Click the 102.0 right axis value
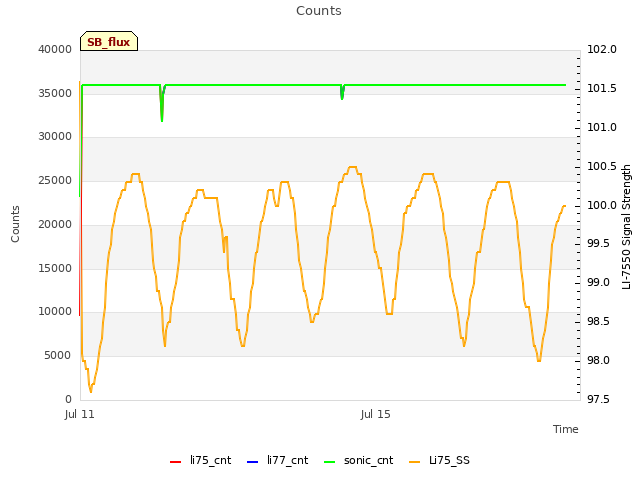Image resolution: width=640 pixels, height=480 pixels. [x=602, y=49]
